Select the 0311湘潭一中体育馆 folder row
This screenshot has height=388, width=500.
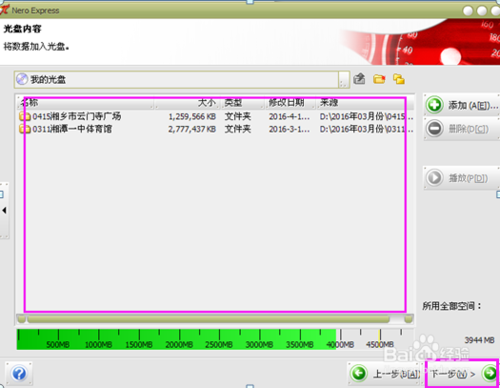216,129
